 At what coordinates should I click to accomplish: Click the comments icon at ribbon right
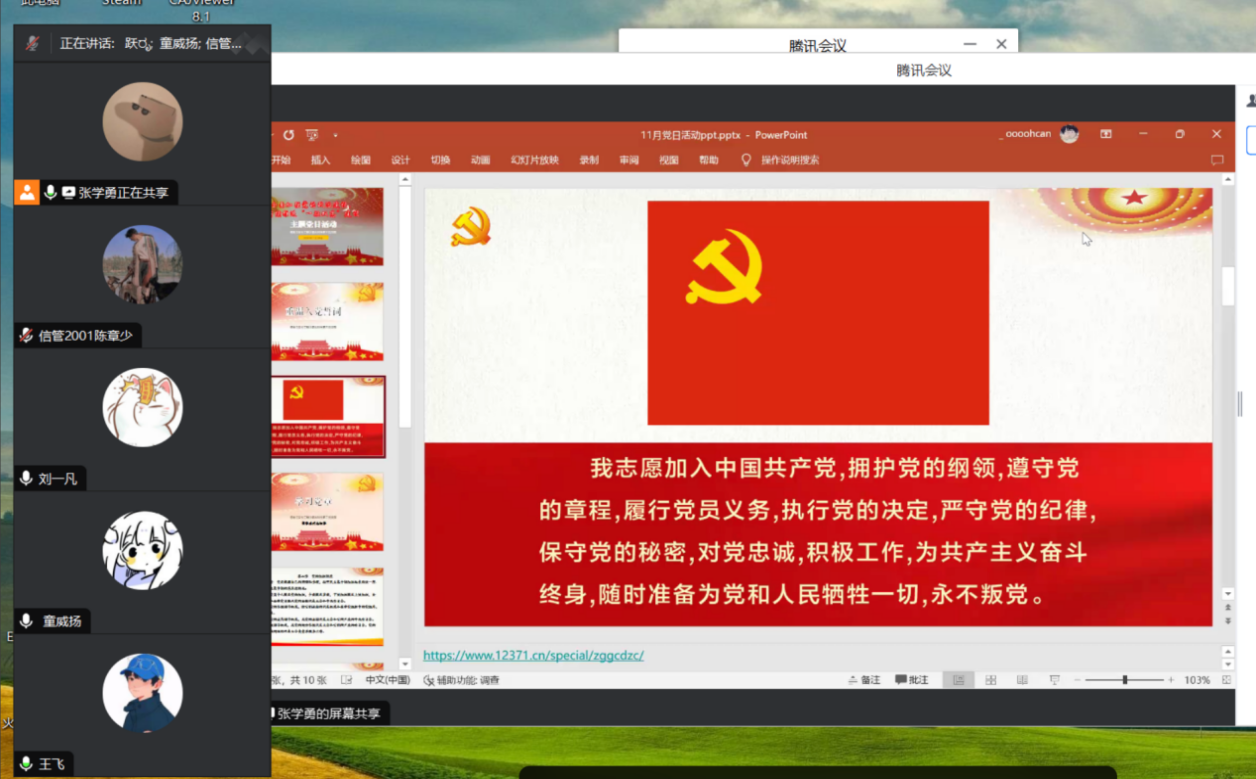1217,160
